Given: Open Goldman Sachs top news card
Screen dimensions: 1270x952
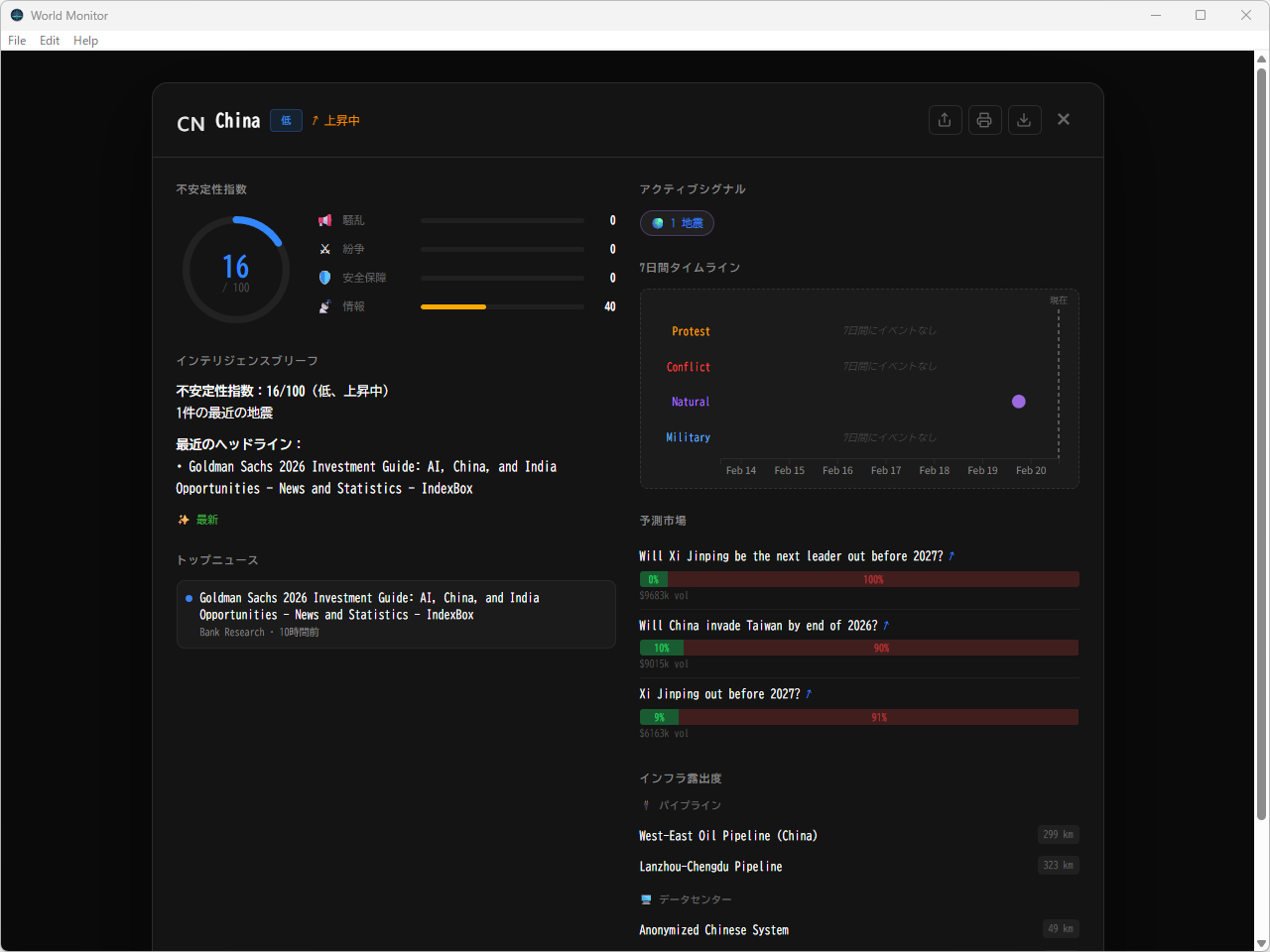Looking at the screenshot, I should (x=396, y=615).
